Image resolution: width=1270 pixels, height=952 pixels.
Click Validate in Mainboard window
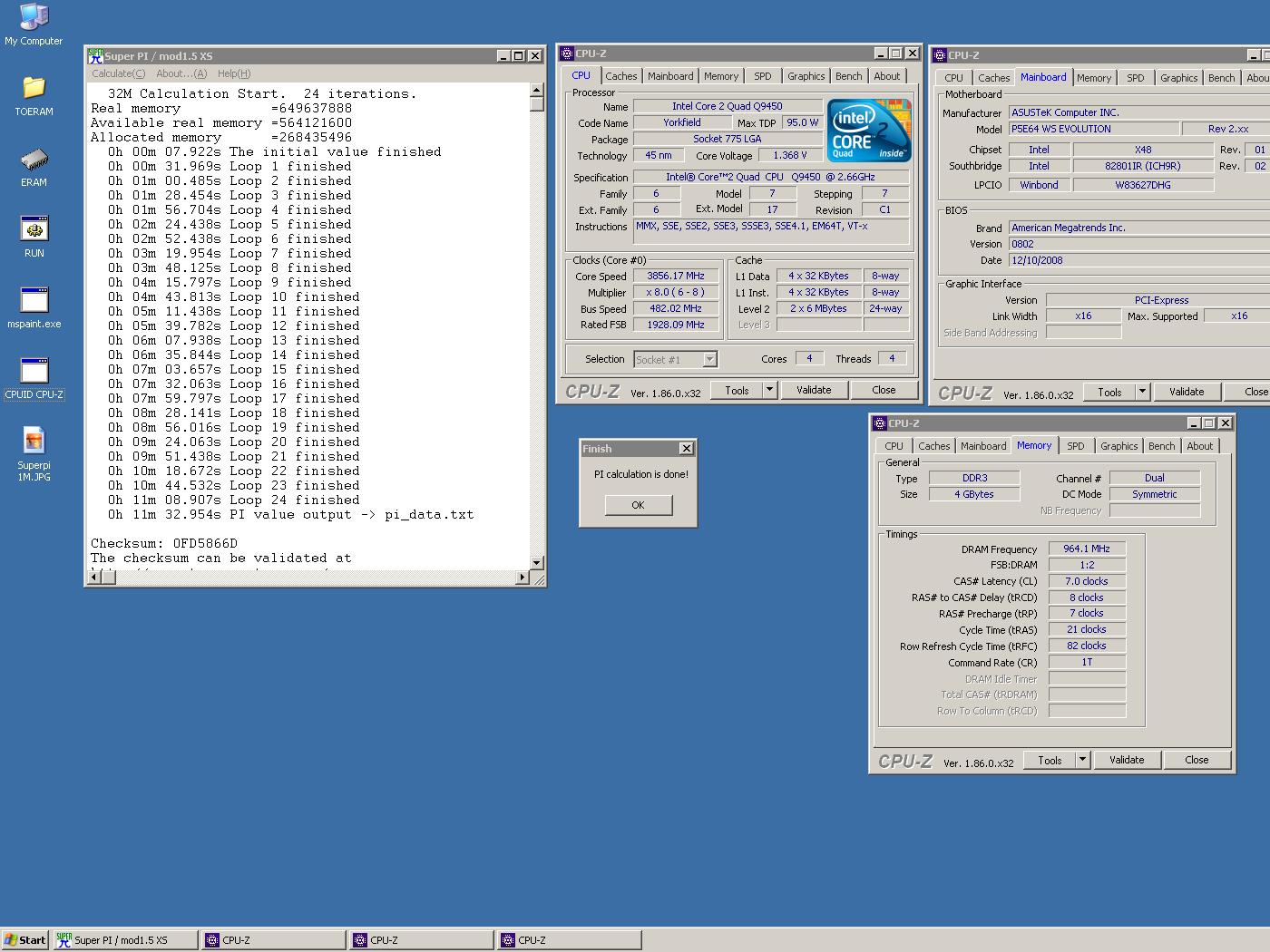pos(1187,392)
